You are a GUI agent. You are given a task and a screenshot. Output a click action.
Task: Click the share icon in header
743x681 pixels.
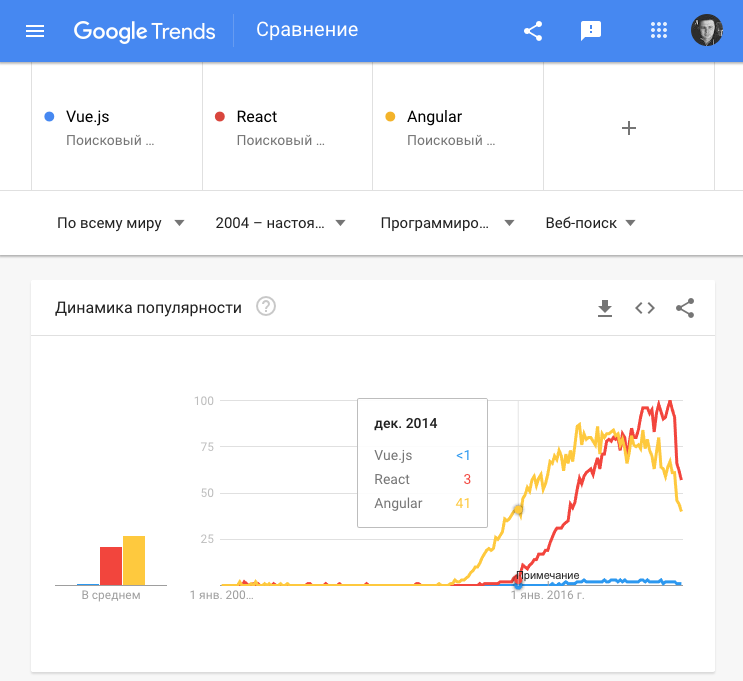coord(533,31)
